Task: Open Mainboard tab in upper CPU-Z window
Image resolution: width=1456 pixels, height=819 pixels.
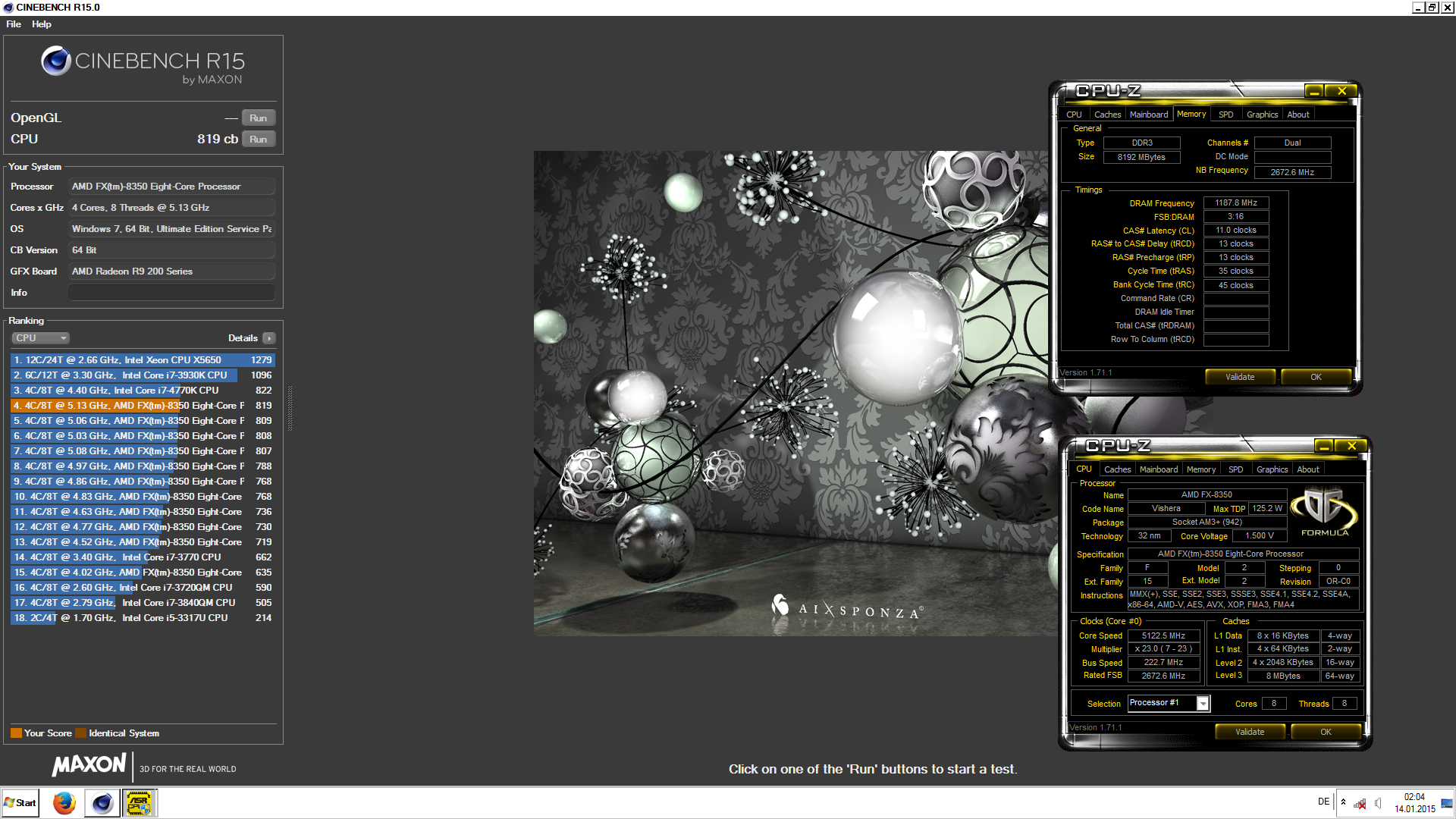Action: click(x=1149, y=115)
